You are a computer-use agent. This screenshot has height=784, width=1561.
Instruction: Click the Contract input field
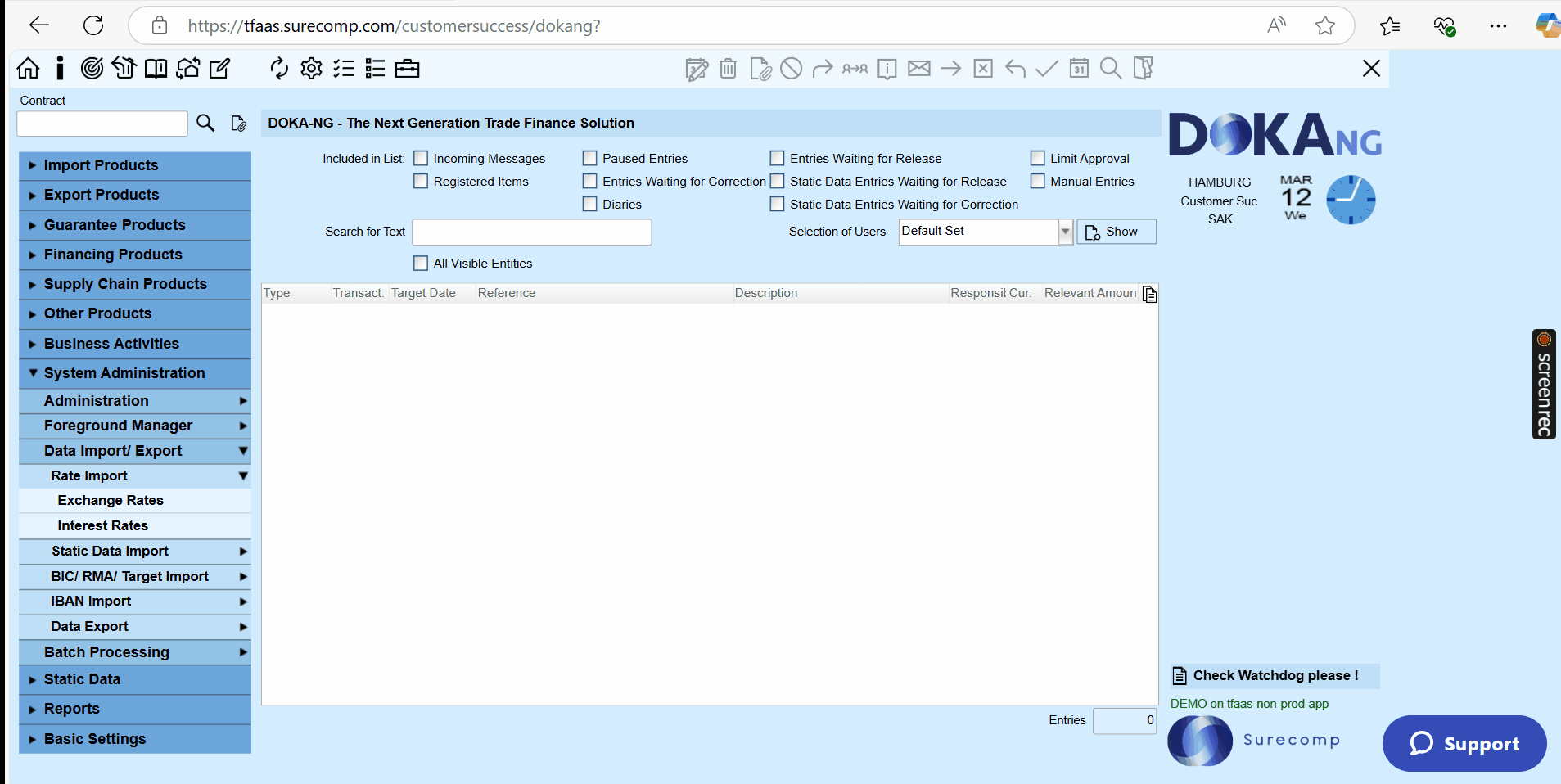(102, 124)
